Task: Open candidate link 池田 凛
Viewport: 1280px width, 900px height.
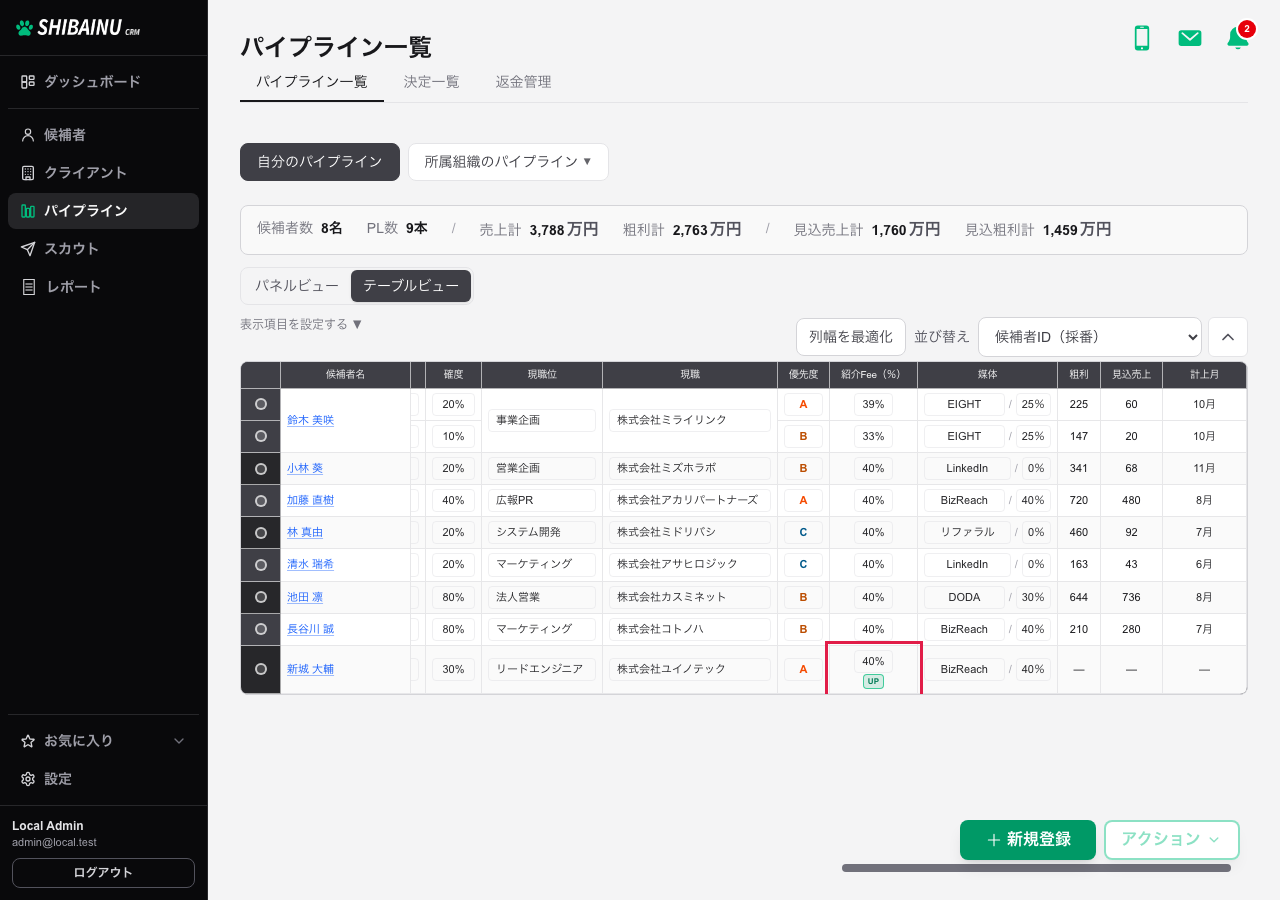Action: (305, 597)
